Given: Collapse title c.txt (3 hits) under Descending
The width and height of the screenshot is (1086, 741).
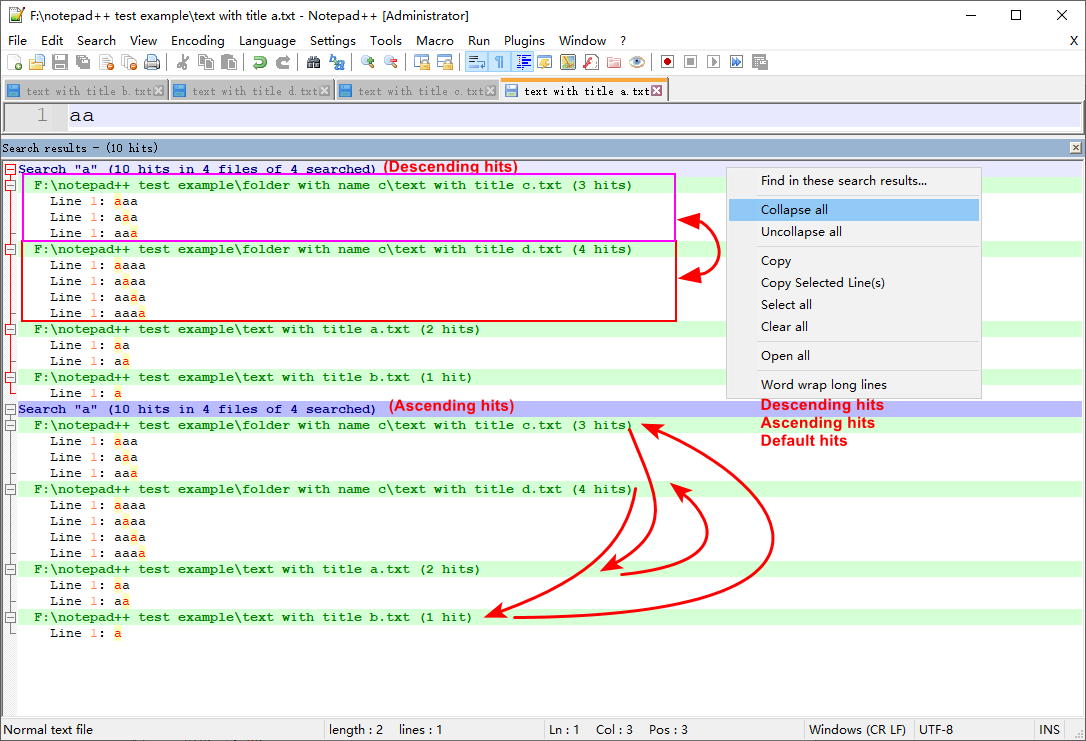Looking at the screenshot, I should click(x=10, y=185).
